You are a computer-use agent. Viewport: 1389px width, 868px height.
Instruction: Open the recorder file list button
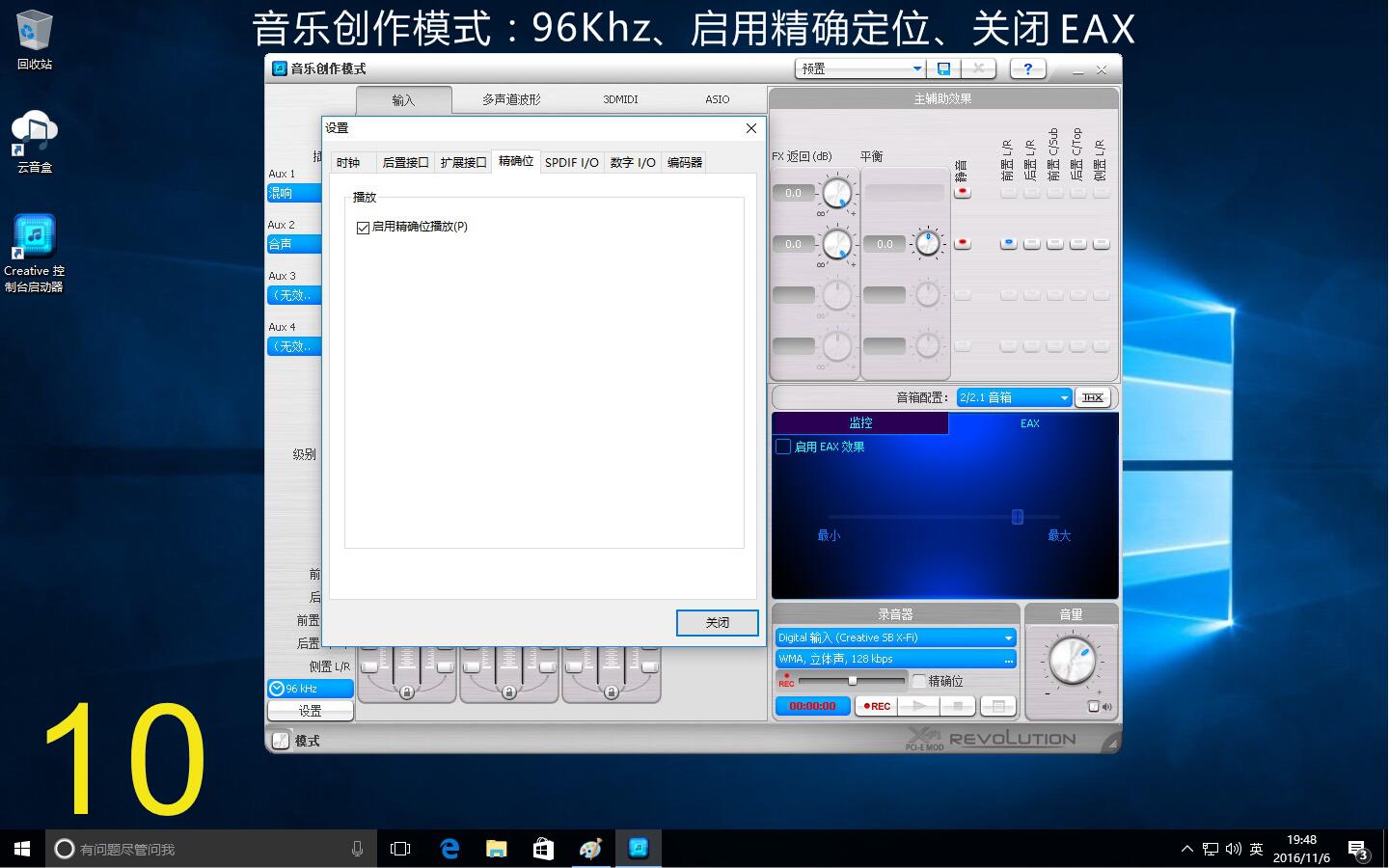click(x=998, y=706)
